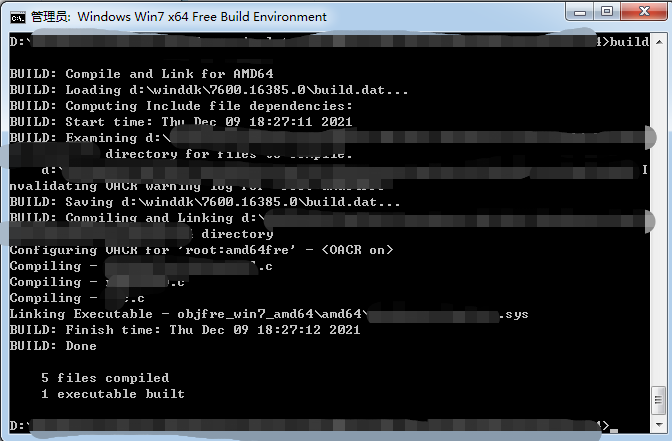
Task: Maximize the Build Environment window
Action: click(607, 12)
